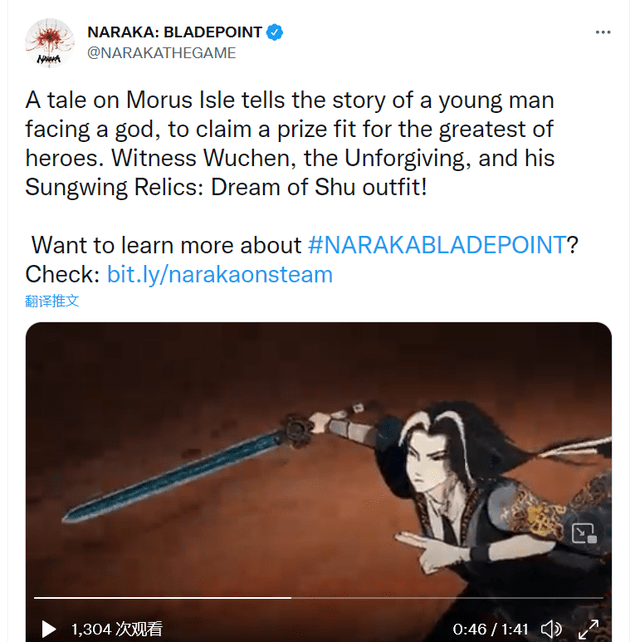
Task: Click the unplayed portion of video timeline
Action: pyautogui.click(x=447, y=598)
